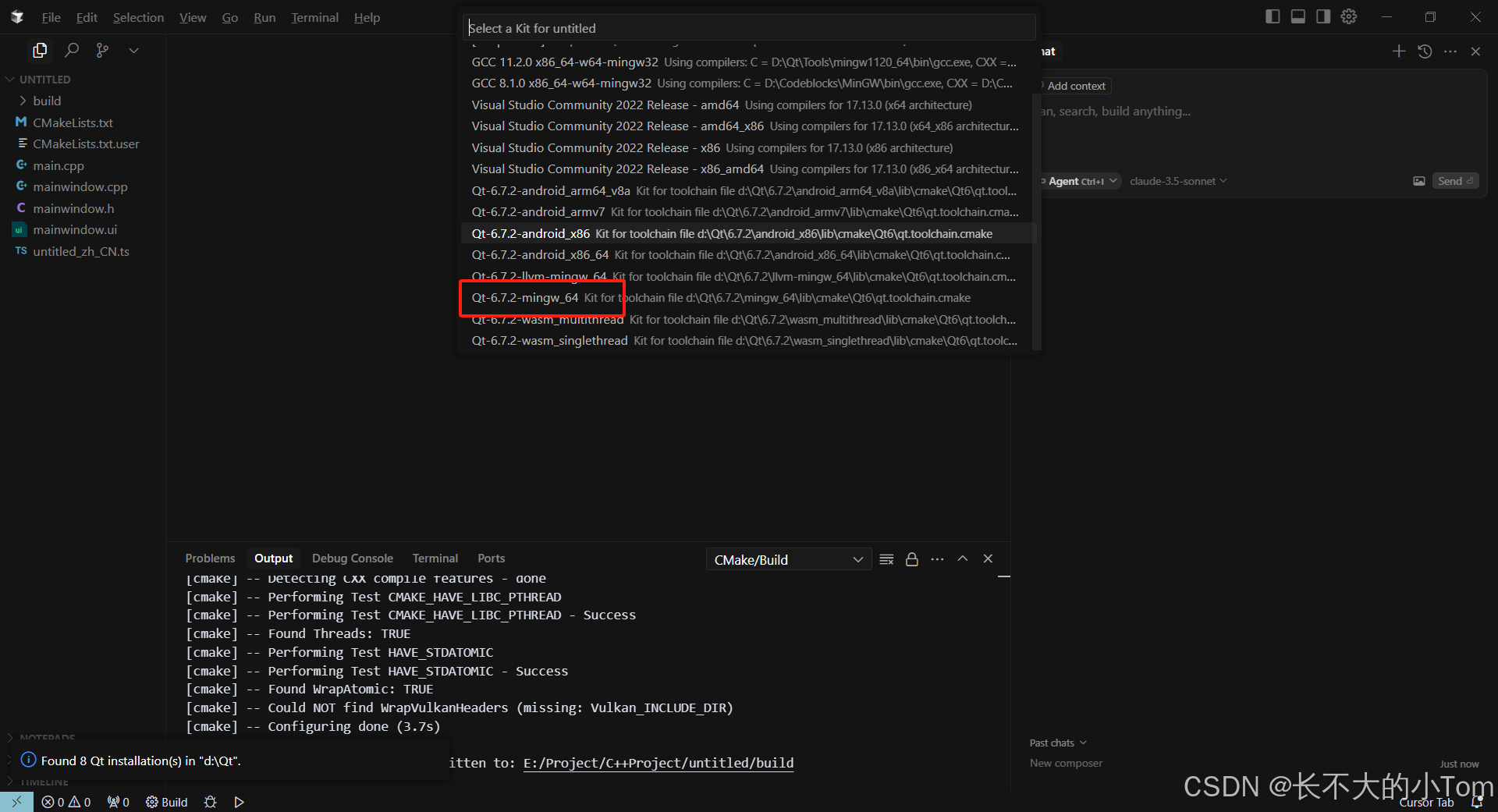This screenshot has width=1498, height=812.
Task: Open Cursor settings gear icon
Action: pos(1349,16)
